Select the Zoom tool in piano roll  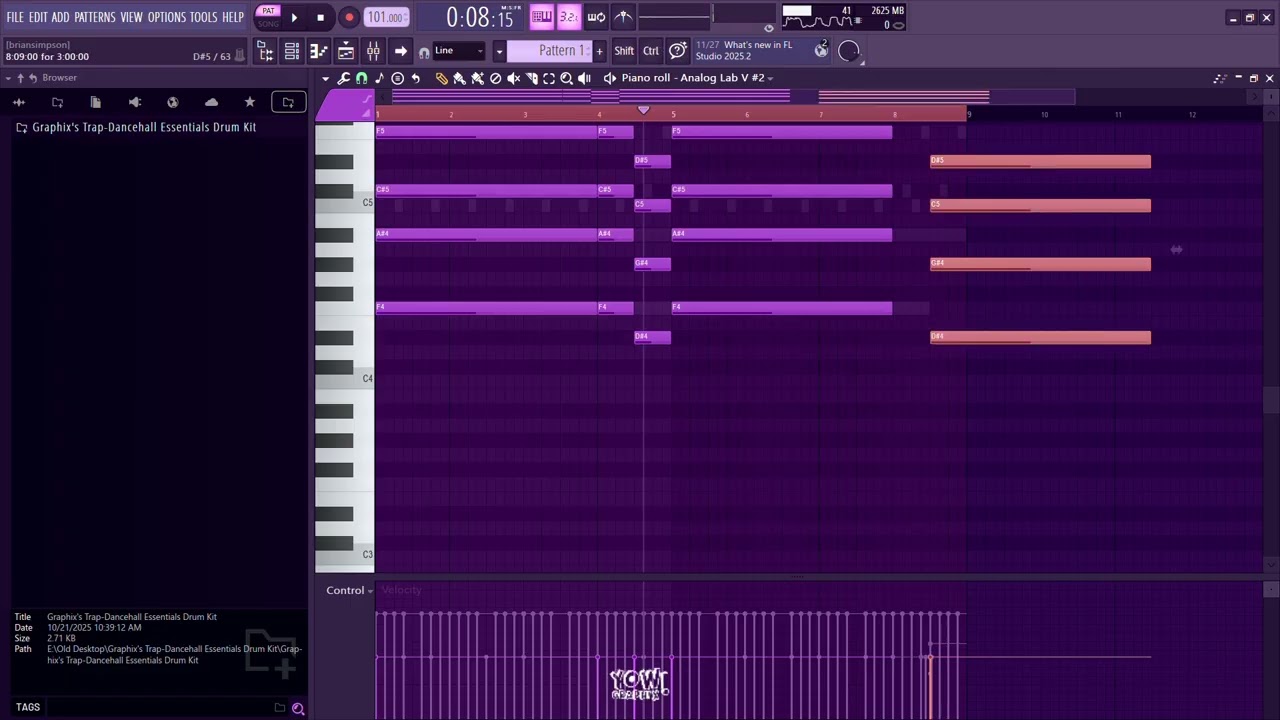click(x=566, y=78)
